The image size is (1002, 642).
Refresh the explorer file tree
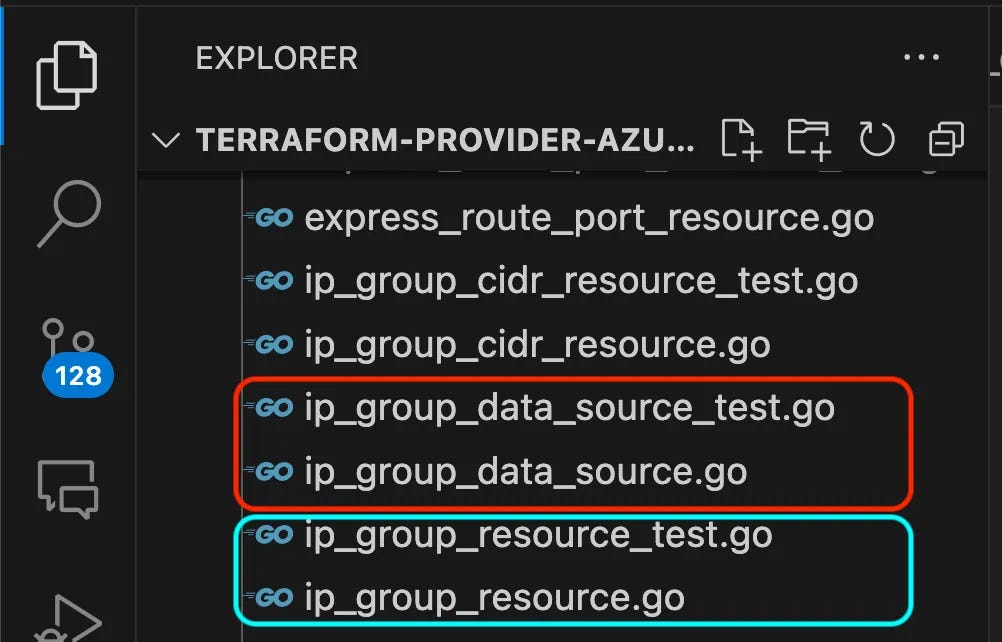[x=877, y=139]
